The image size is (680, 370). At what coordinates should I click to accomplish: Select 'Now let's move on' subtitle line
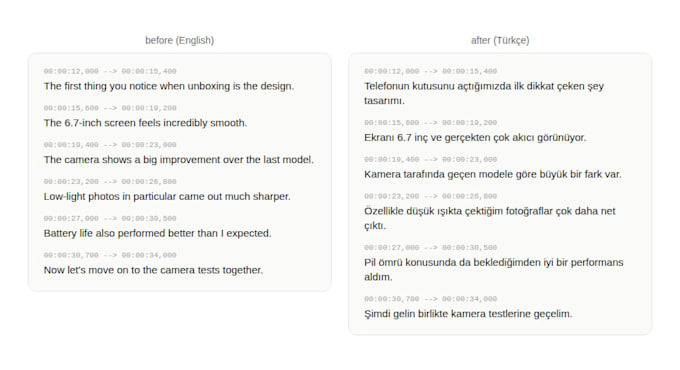click(x=153, y=270)
